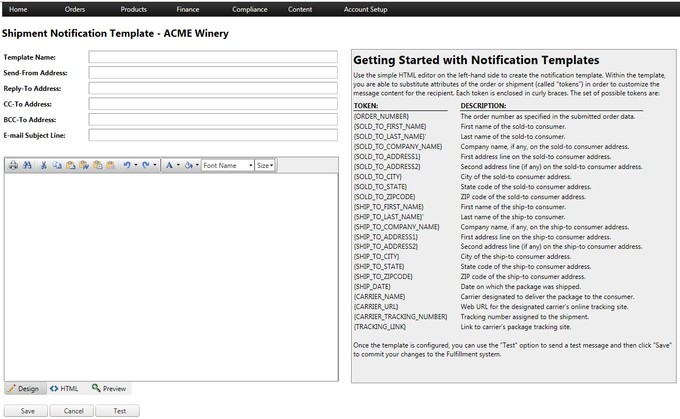Viewport: 680px width, 419px height.
Task: Click the Template Name input field
Action: coord(213,57)
